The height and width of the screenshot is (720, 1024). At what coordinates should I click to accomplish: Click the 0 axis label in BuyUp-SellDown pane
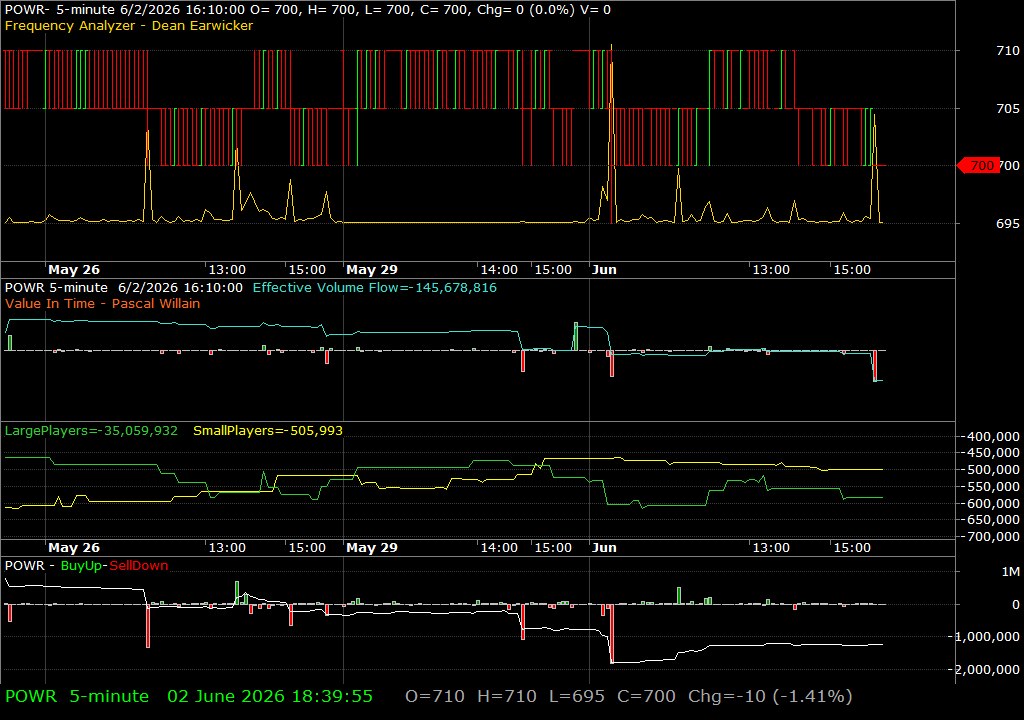pos(1016,605)
